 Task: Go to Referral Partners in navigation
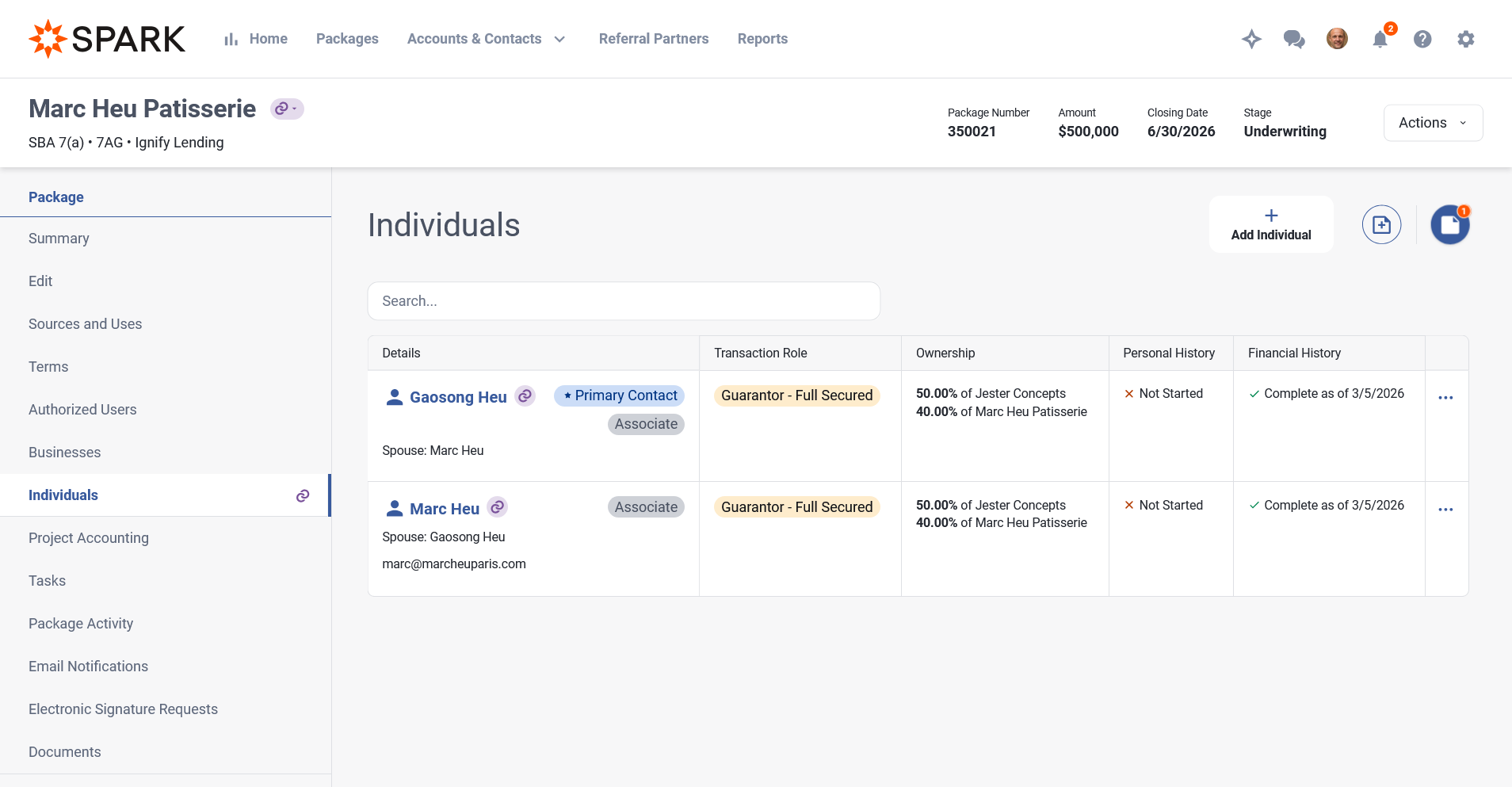(653, 39)
